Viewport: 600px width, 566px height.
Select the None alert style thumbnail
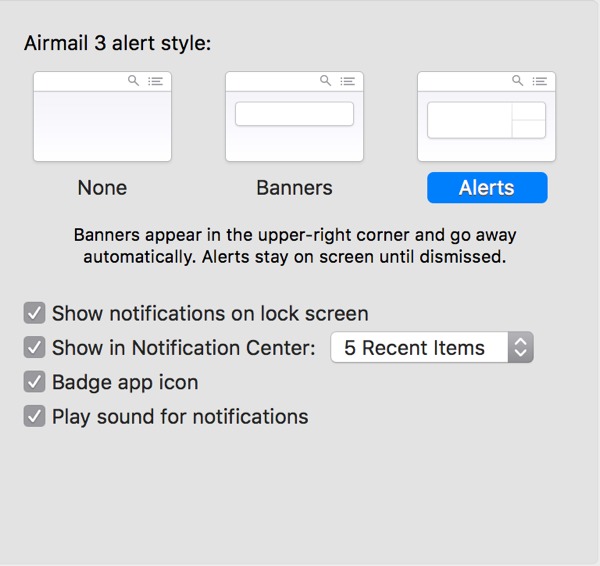click(102, 116)
